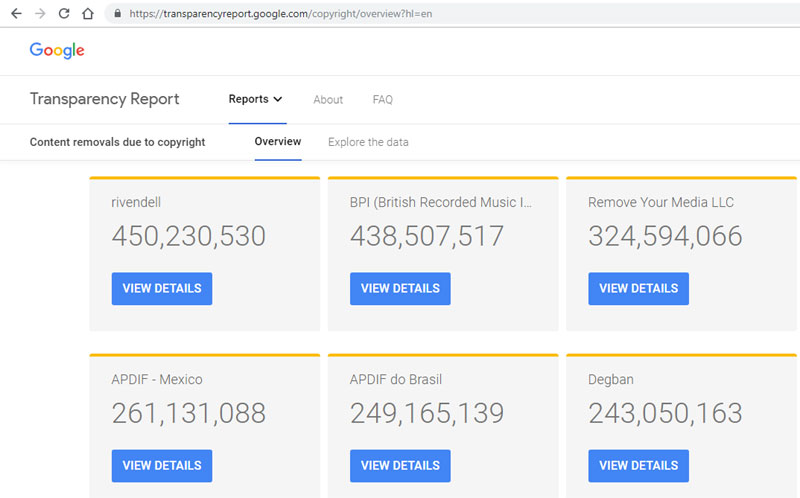
Task: View details for Degban
Action: click(x=638, y=466)
